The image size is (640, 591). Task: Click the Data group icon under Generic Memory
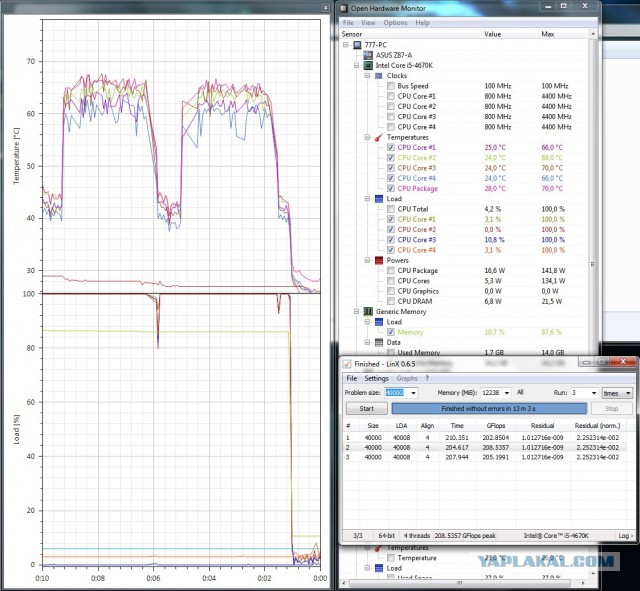(379, 342)
